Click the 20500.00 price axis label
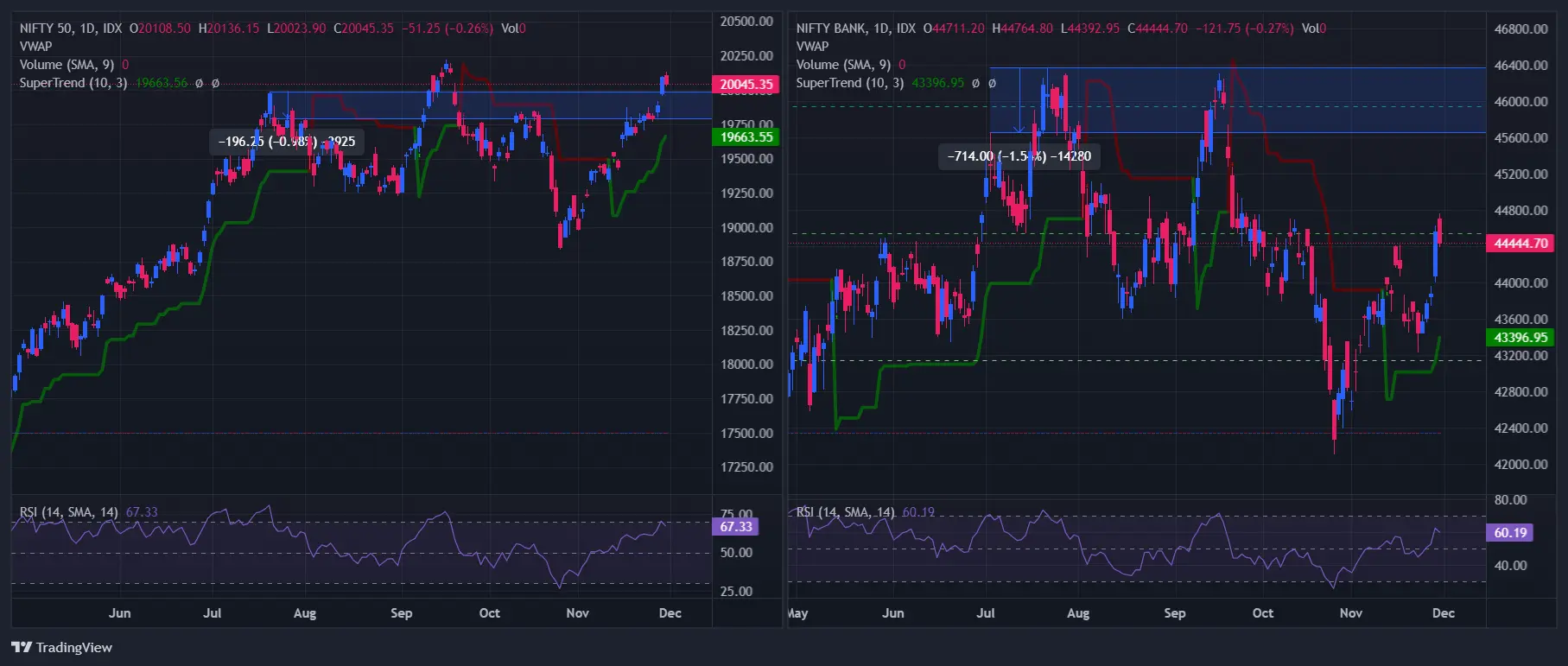 point(746,22)
